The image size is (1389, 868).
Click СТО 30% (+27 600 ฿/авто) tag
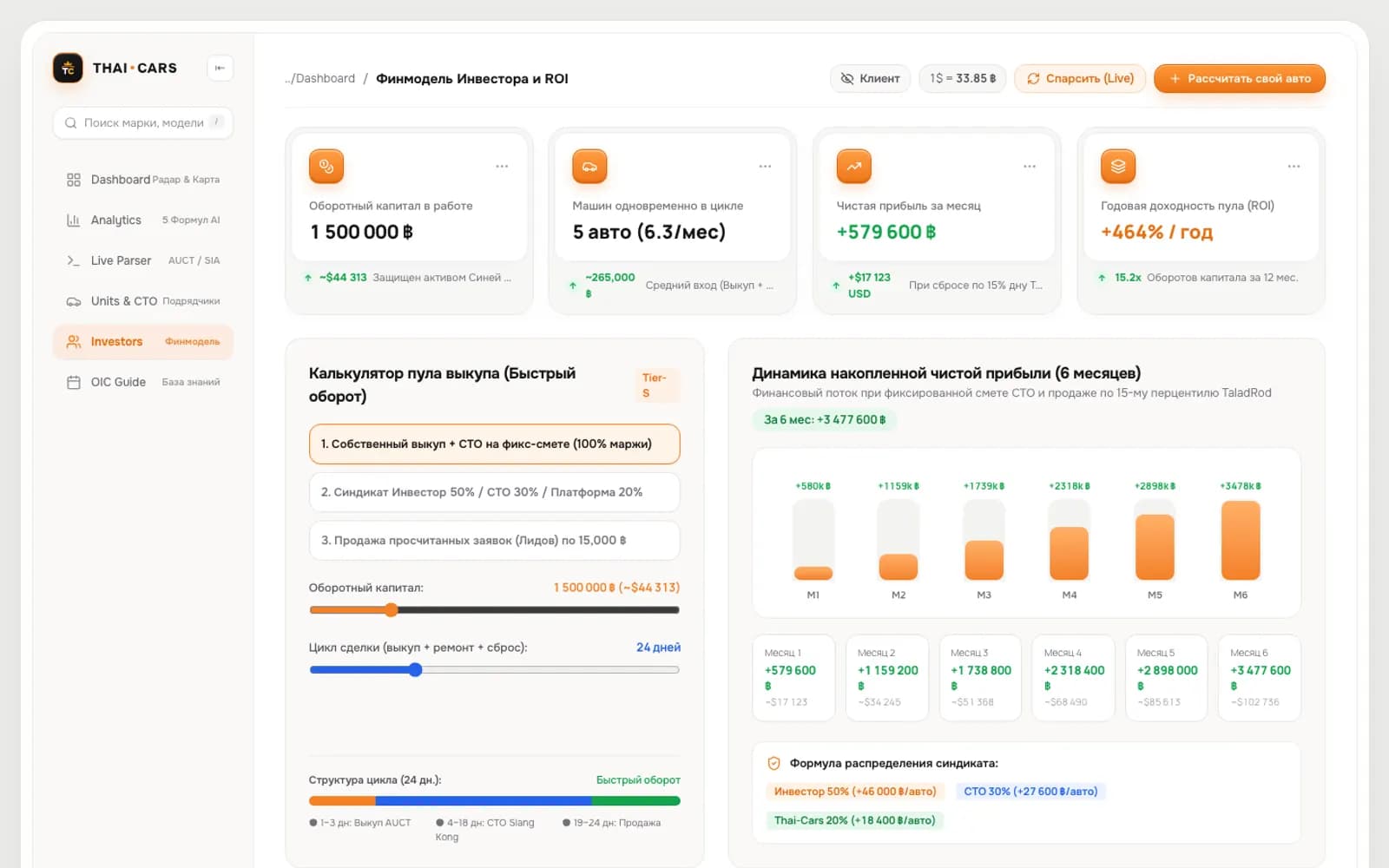tap(1030, 792)
